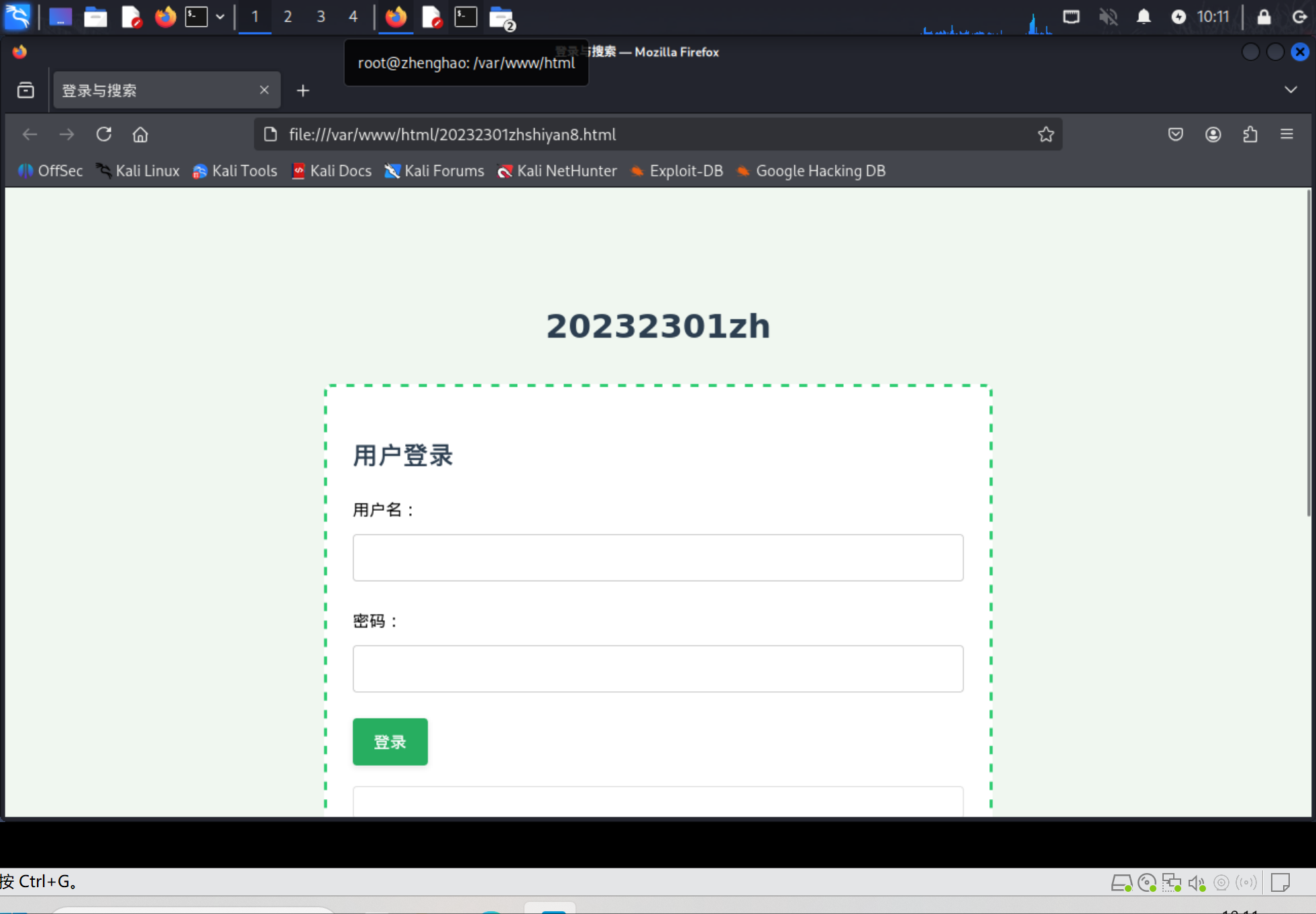Open new tab with plus button
The width and height of the screenshot is (1316, 914).
point(303,90)
